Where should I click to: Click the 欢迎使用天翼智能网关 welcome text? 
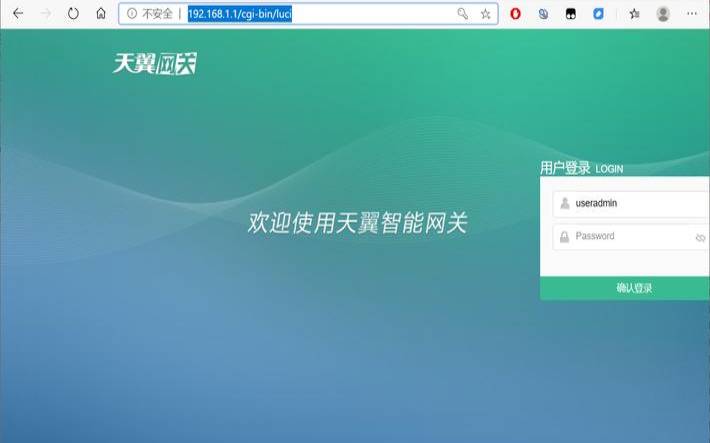[357, 223]
